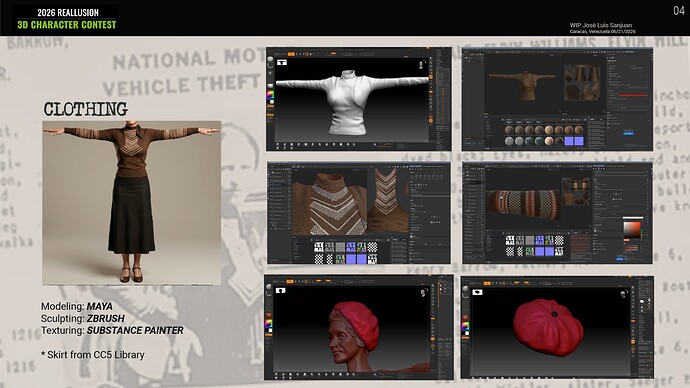Click the head gizmo in standalone beret viewport
Image resolution: width=690 pixels, height=388 pixels.
click(623, 295)
